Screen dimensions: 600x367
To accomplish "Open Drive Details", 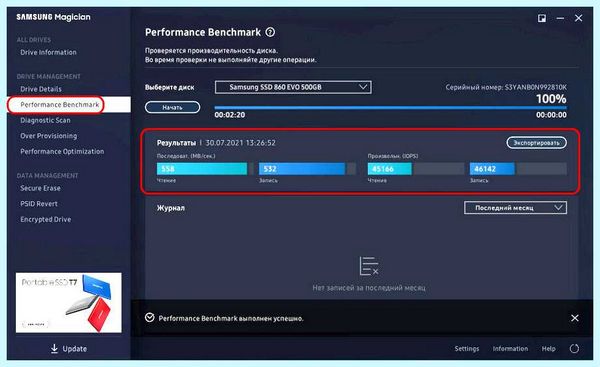I will click(41, 89).
